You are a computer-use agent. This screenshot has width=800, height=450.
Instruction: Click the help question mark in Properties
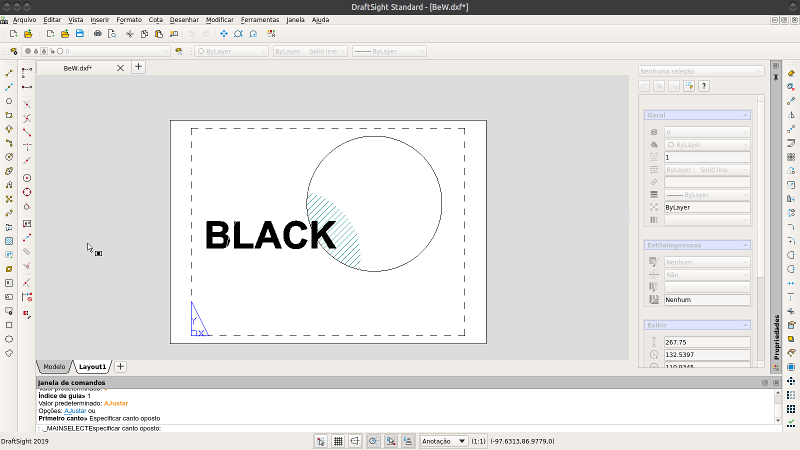704,87
